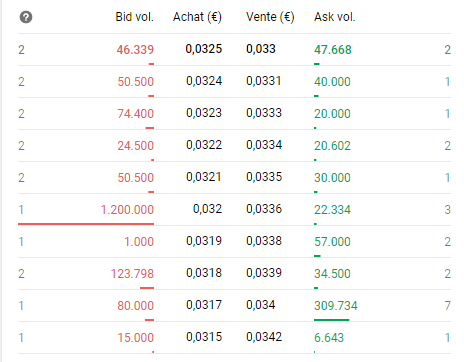Click bid volume 74.400

135,114
